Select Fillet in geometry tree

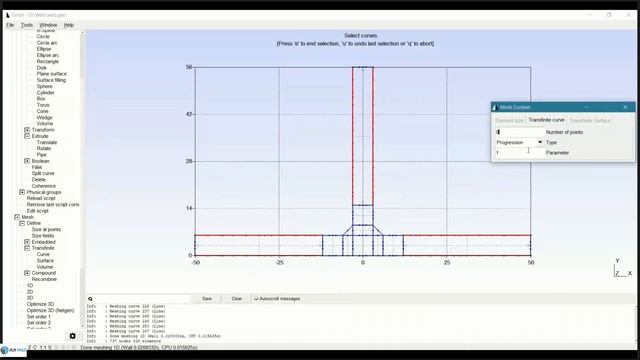pyautogui.click(x=37, y=167)
